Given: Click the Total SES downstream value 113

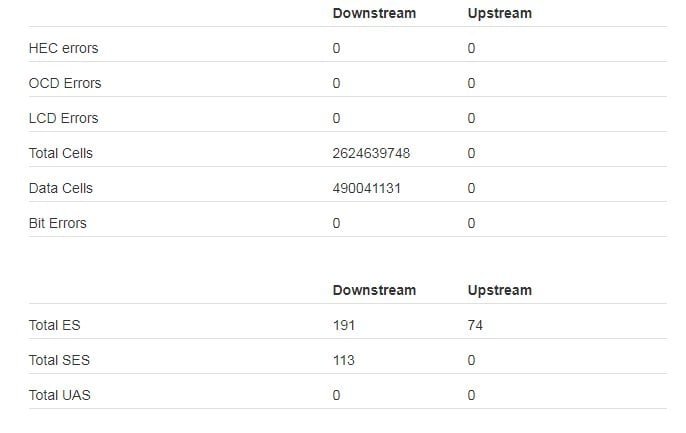Looking at the screenshot, I should pyautogui.click(x=343, y=360).
